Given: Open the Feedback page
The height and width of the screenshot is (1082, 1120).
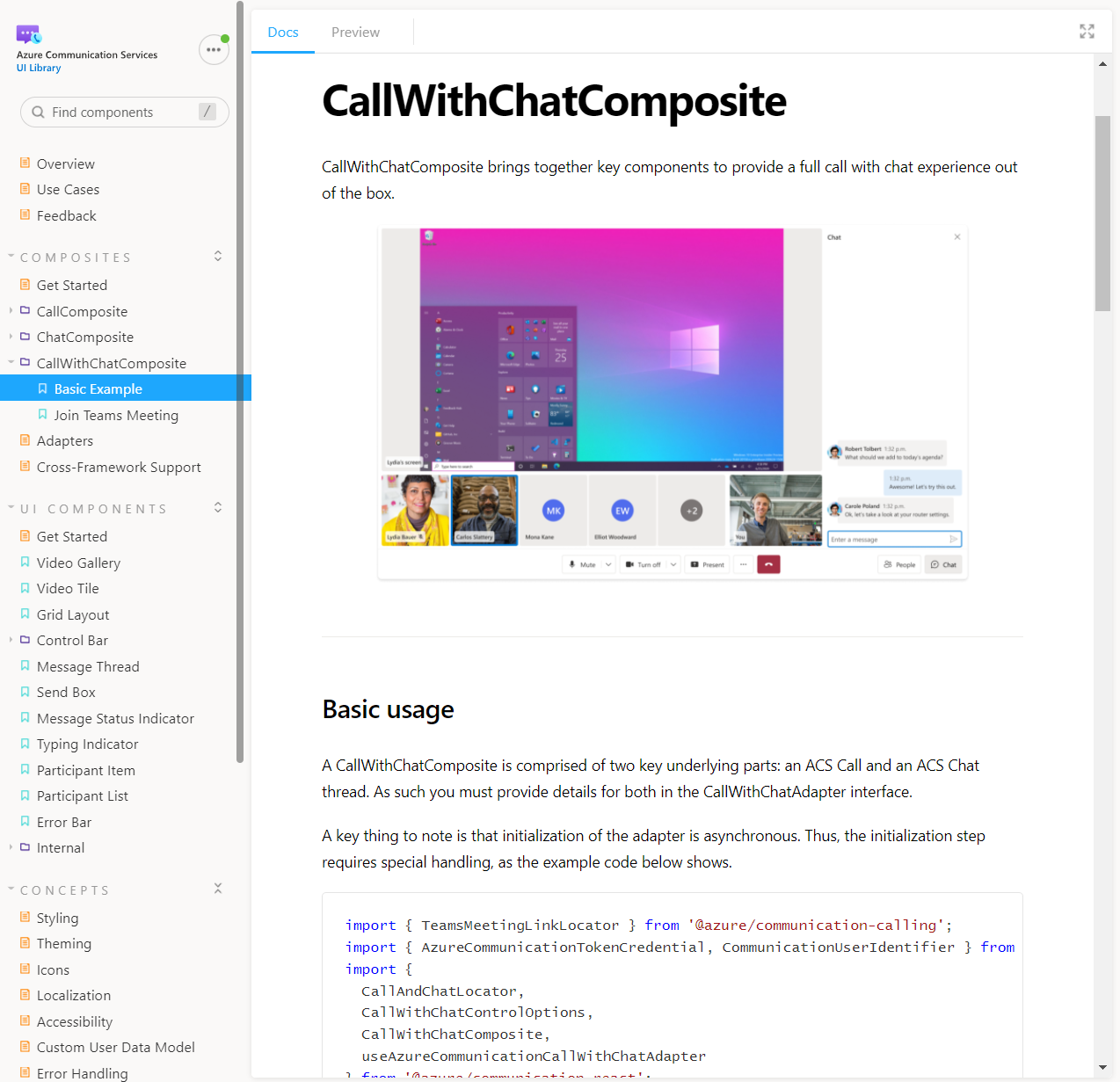Looking at the screenshot, I should pyautogui.click(x=66, y=215).
